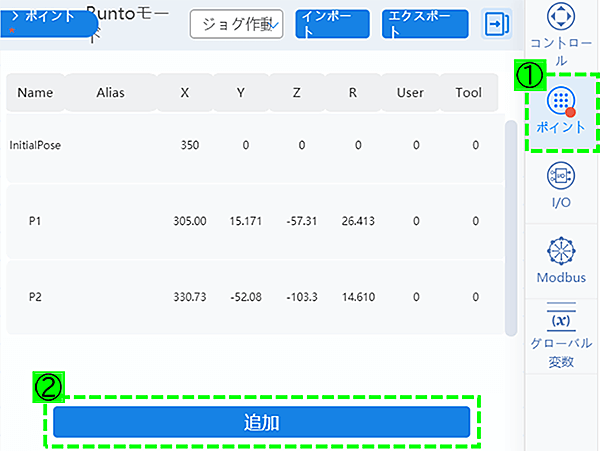Select the P1 point row

tap(36, 221)
